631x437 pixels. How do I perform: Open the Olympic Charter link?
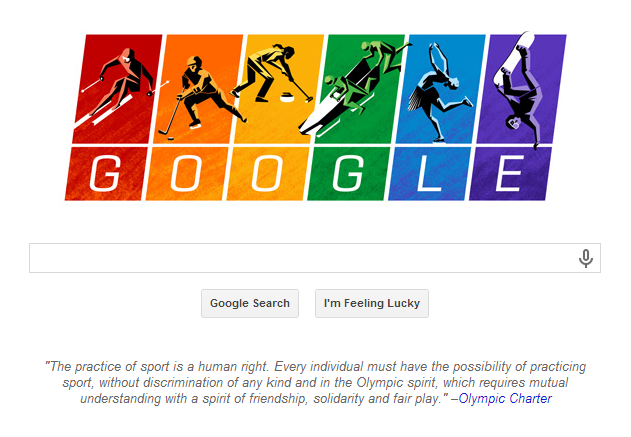(505, 398)
